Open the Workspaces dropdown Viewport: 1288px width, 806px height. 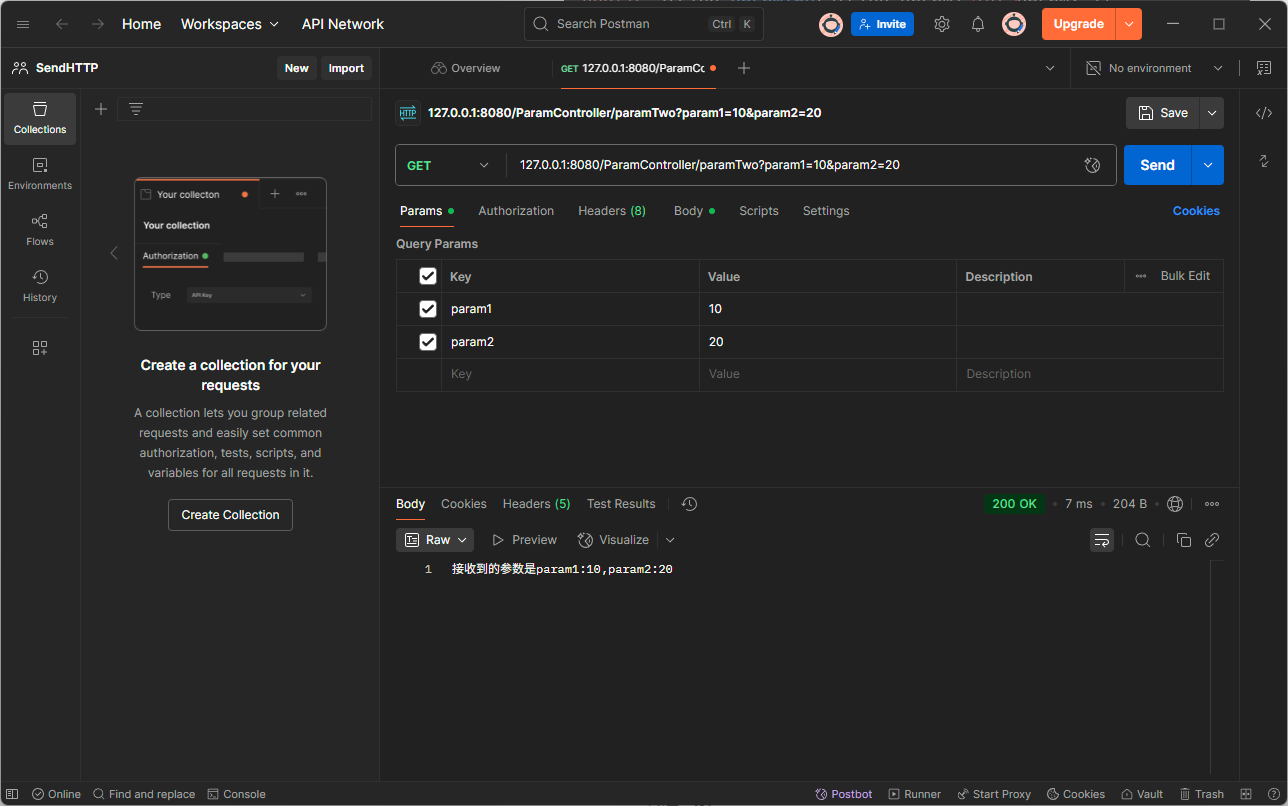click(x=230, y=24)
